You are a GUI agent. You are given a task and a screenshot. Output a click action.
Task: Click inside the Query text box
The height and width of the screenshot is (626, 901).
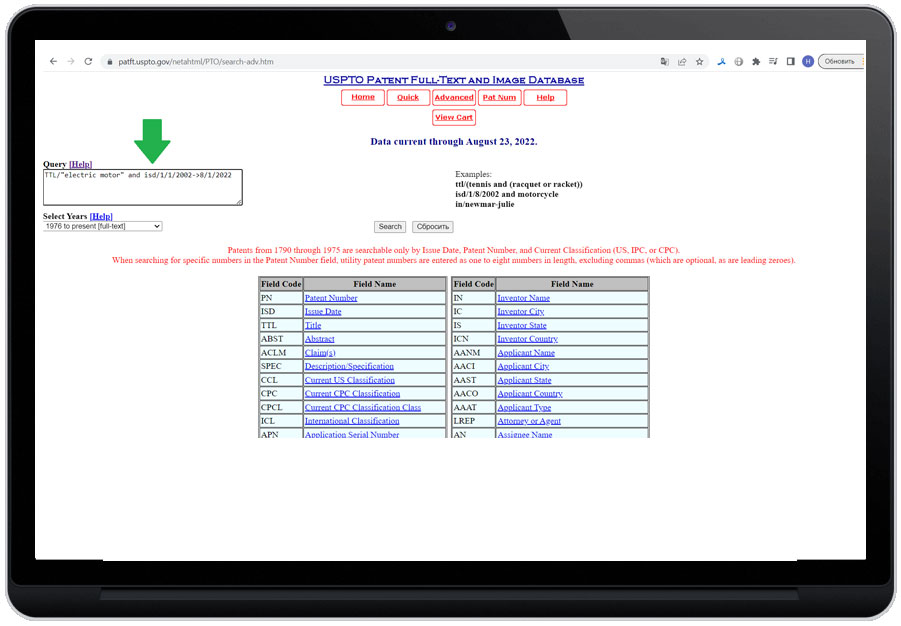pyautogui.click(x=141, y=186)
